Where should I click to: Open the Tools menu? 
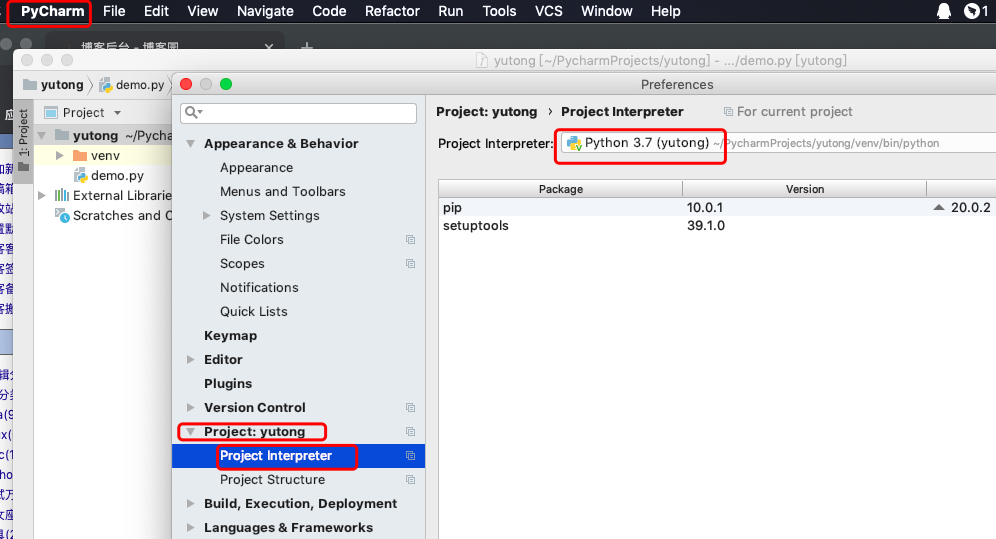coord(499,11)
